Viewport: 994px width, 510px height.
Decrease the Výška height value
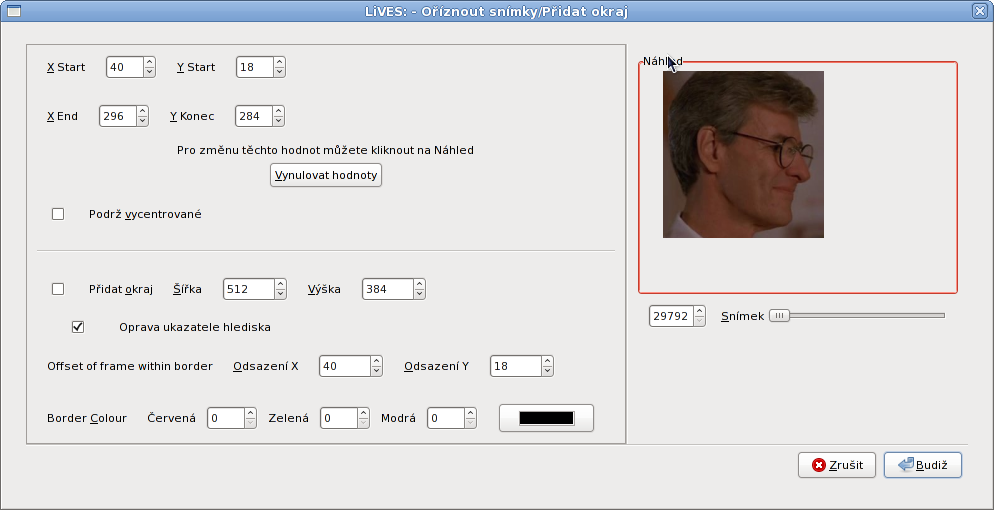click(x=419, y=294)
